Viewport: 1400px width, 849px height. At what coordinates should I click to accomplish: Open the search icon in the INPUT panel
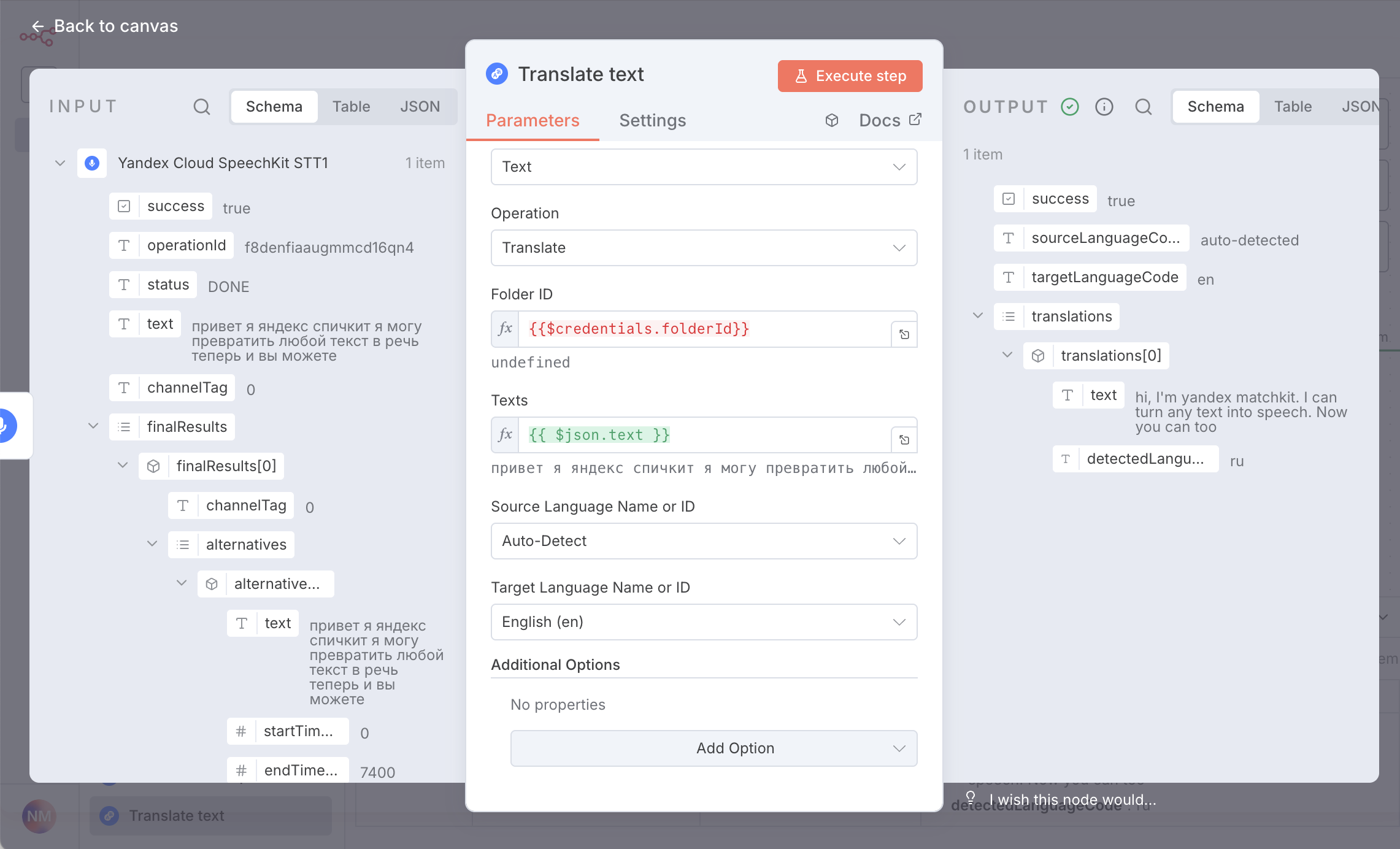[202, 106]
